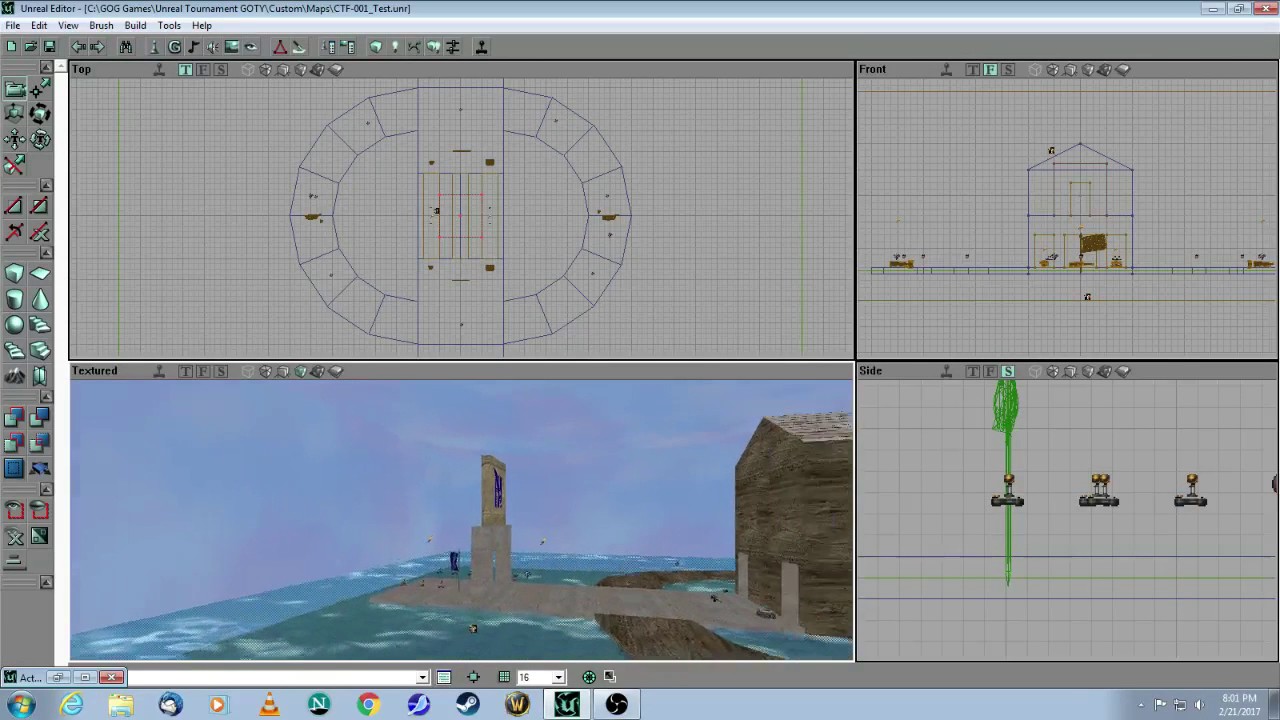The image size is (1280, 720).
Task: Collapse the CSG operations group
Action: tap(47, 398)
